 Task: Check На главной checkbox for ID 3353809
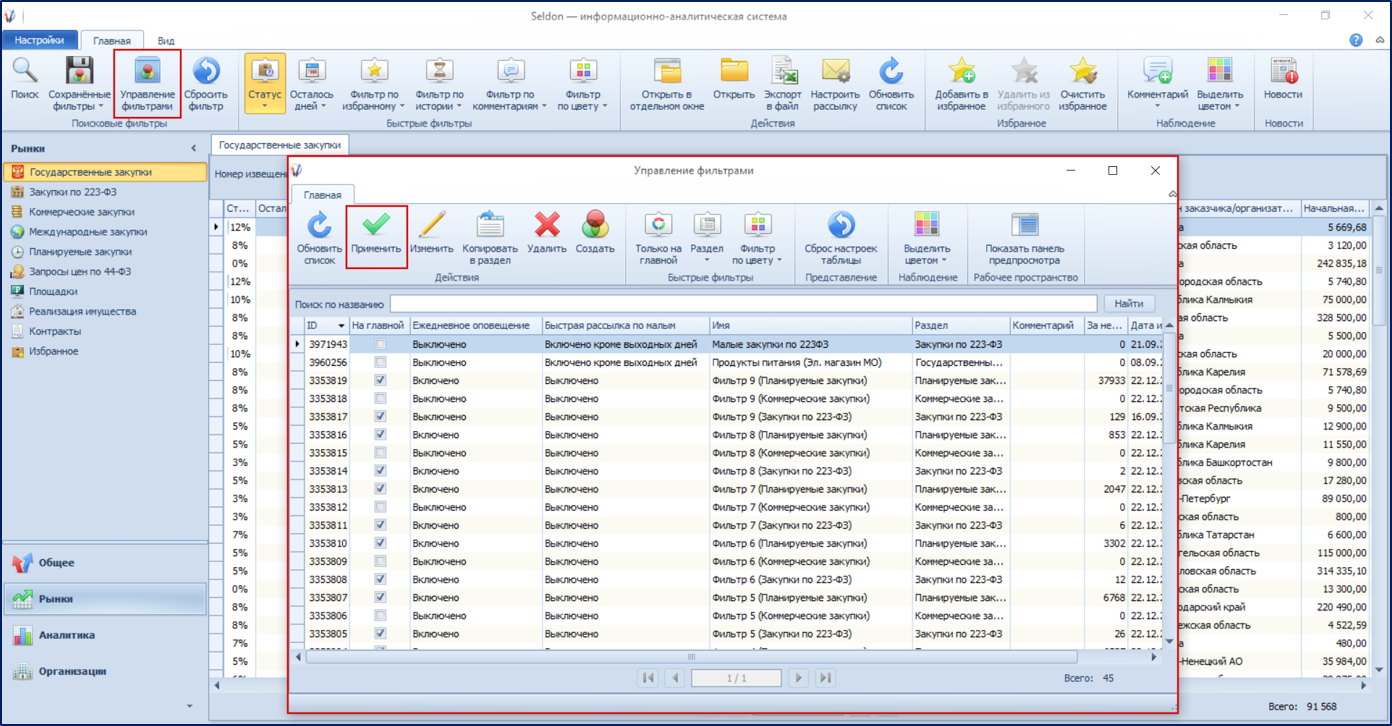[x=379, y=561]
